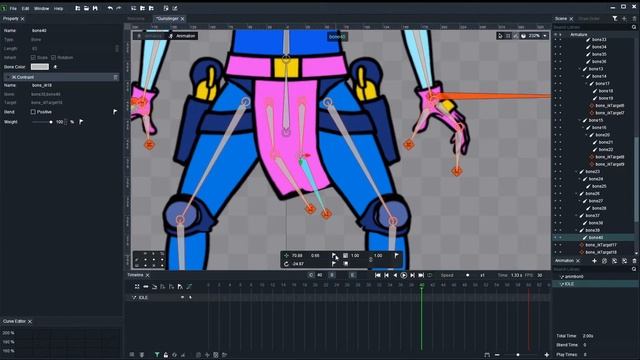Switch to the Animation mode tab

click(x=182, y=36)
